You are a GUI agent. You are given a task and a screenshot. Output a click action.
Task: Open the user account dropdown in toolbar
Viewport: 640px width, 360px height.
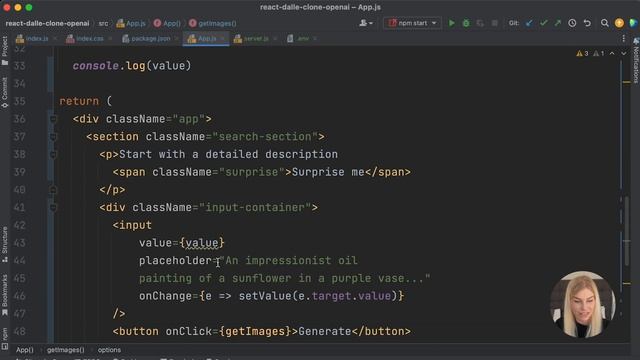pyautogui.click(x=366, y=23)
